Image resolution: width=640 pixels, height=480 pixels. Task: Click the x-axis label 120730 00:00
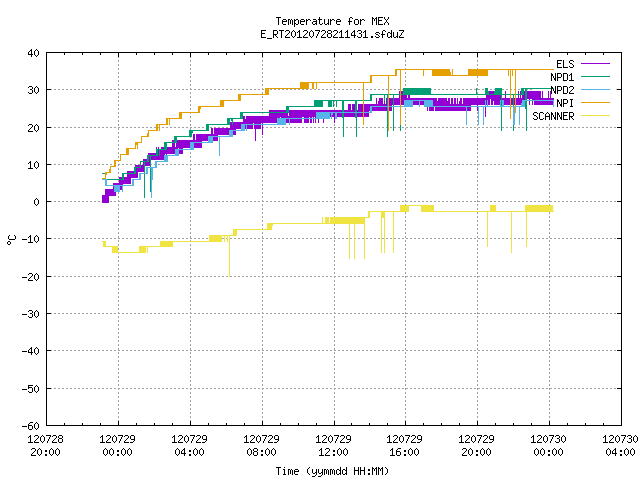coord(549,446)
